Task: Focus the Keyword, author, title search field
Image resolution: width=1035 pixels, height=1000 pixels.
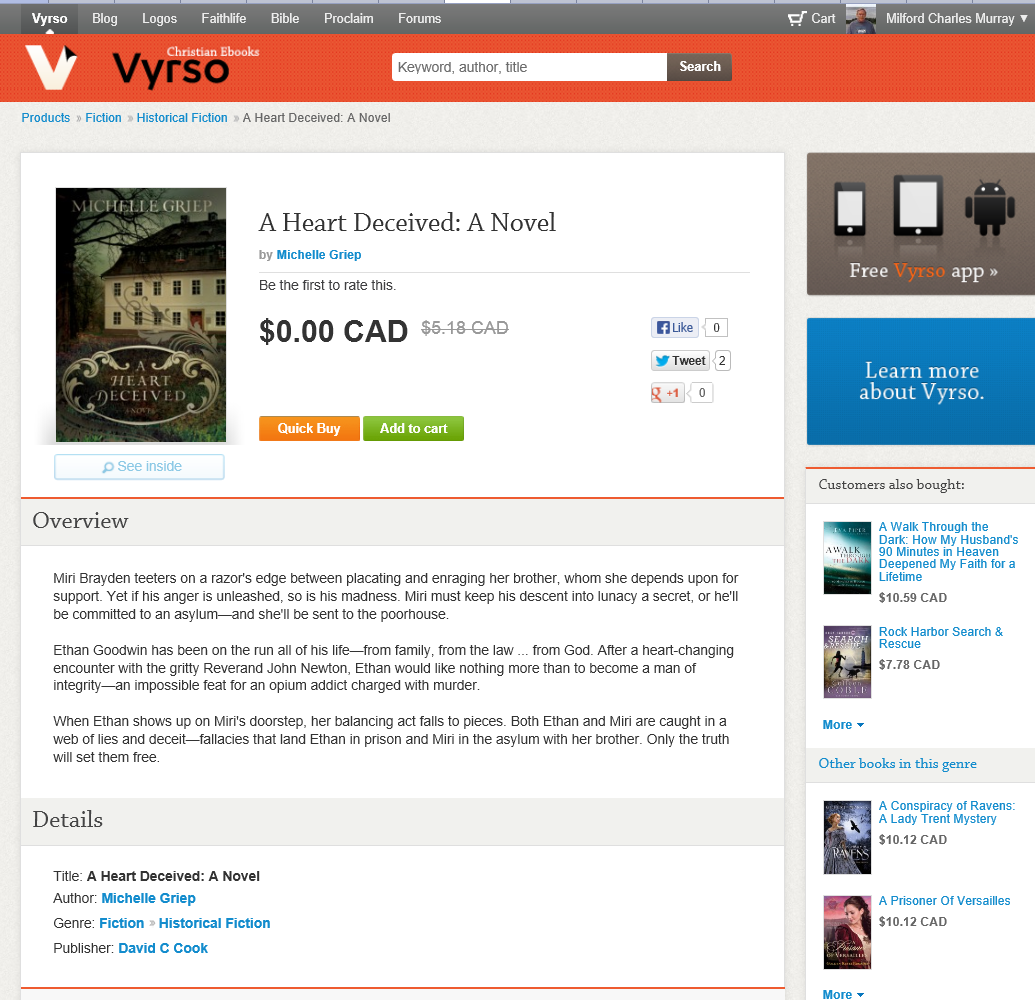Action: [529, 67]
